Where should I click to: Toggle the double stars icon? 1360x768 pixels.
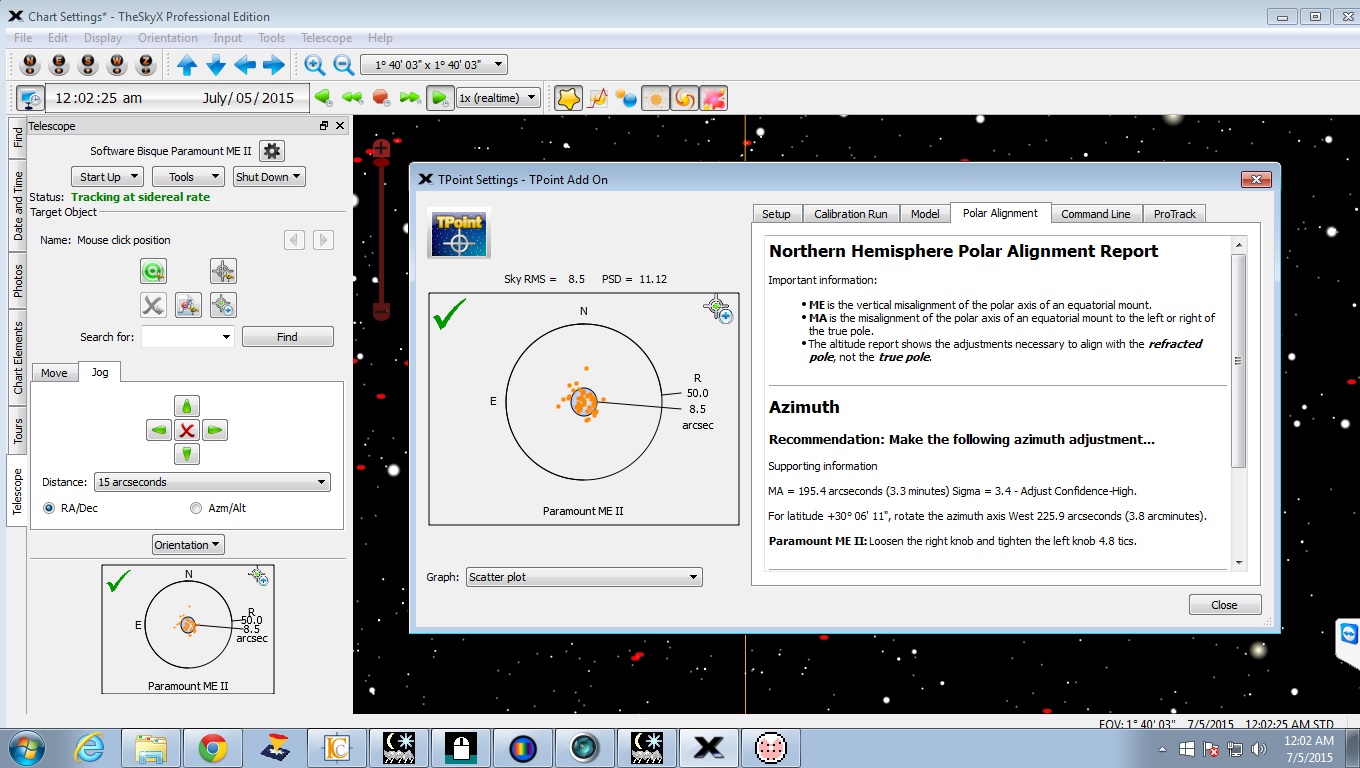(626, 98)
